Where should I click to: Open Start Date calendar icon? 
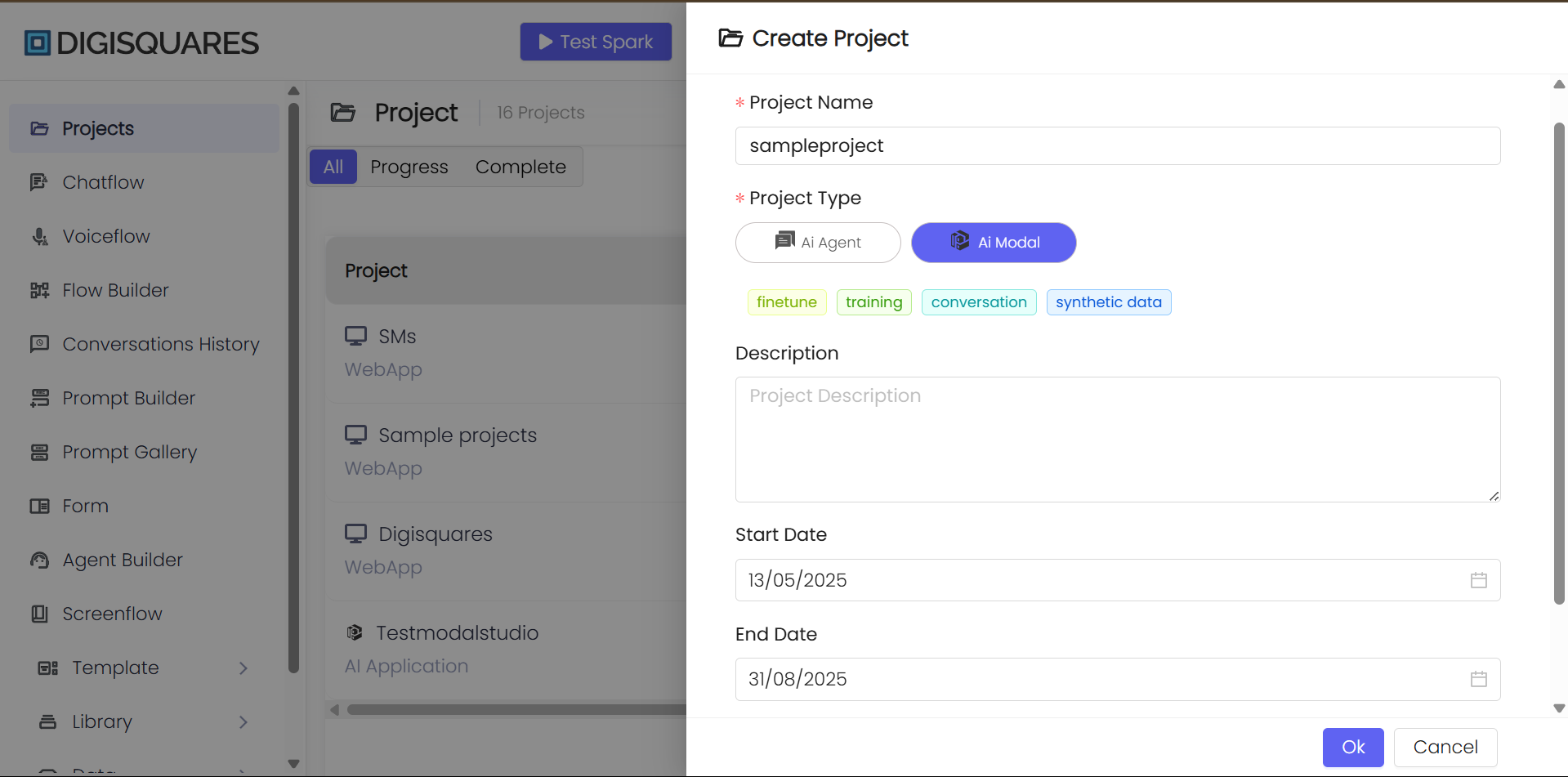(1479, 580)
